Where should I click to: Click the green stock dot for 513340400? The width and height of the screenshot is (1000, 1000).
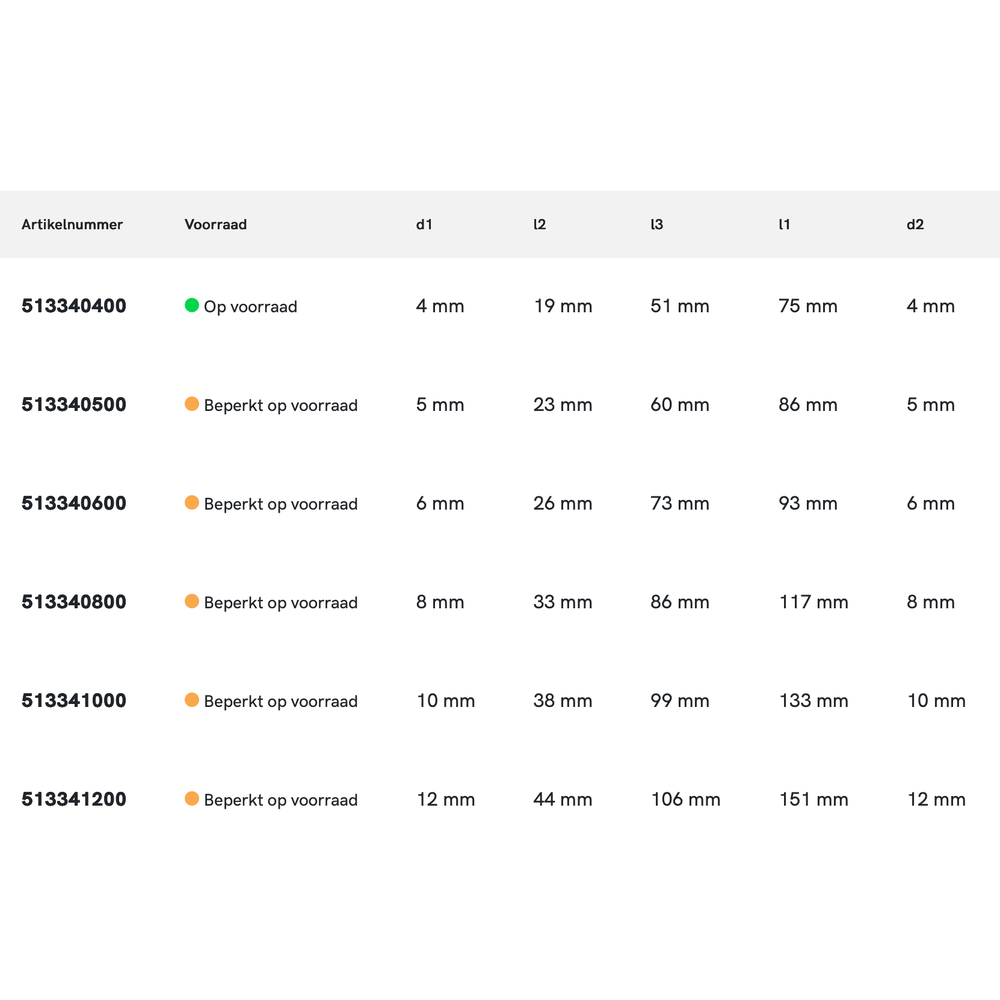coord(192,305)
